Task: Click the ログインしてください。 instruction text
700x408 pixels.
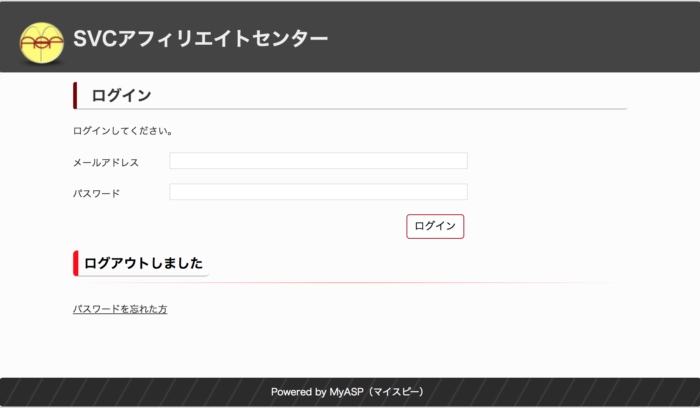Action: click(x=123, y=131)
